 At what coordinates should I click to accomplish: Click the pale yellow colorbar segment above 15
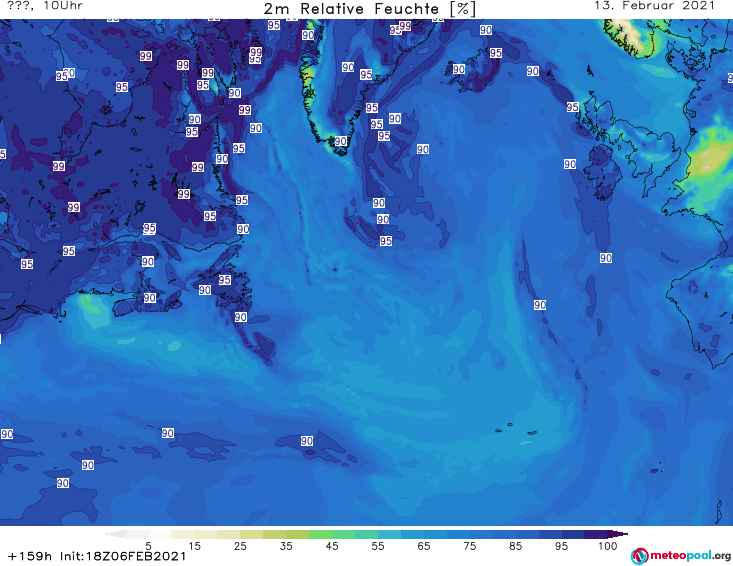[205, 534]
